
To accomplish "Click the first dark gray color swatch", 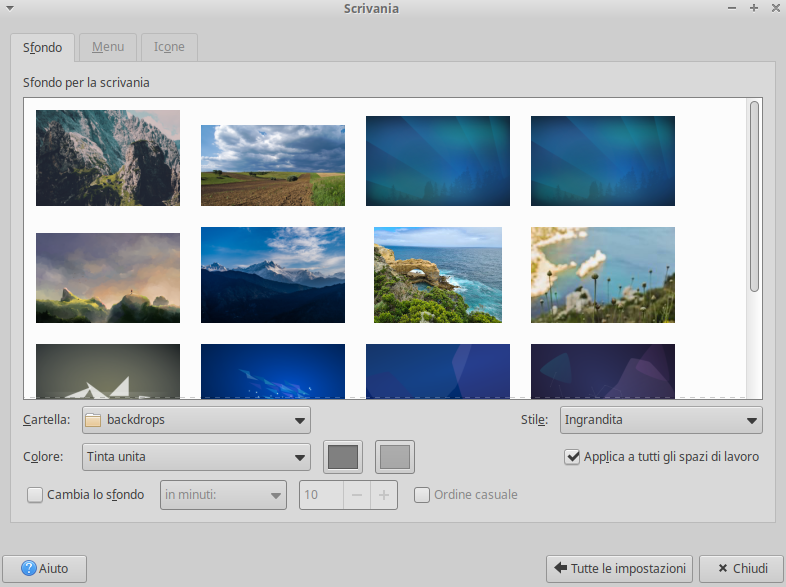I will [x=343, y=457].
